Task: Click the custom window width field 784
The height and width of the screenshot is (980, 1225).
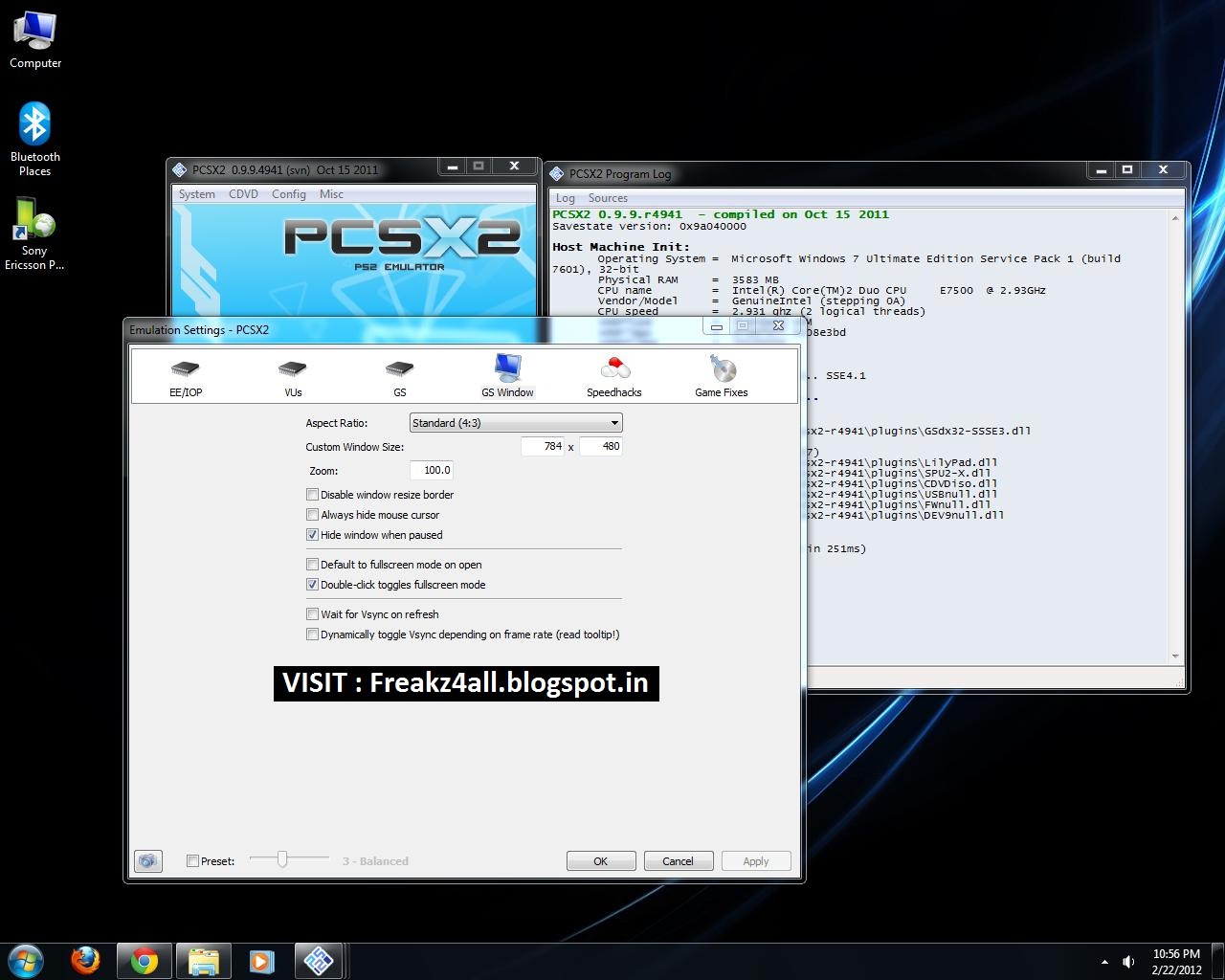Action: [x=543, y=446]
